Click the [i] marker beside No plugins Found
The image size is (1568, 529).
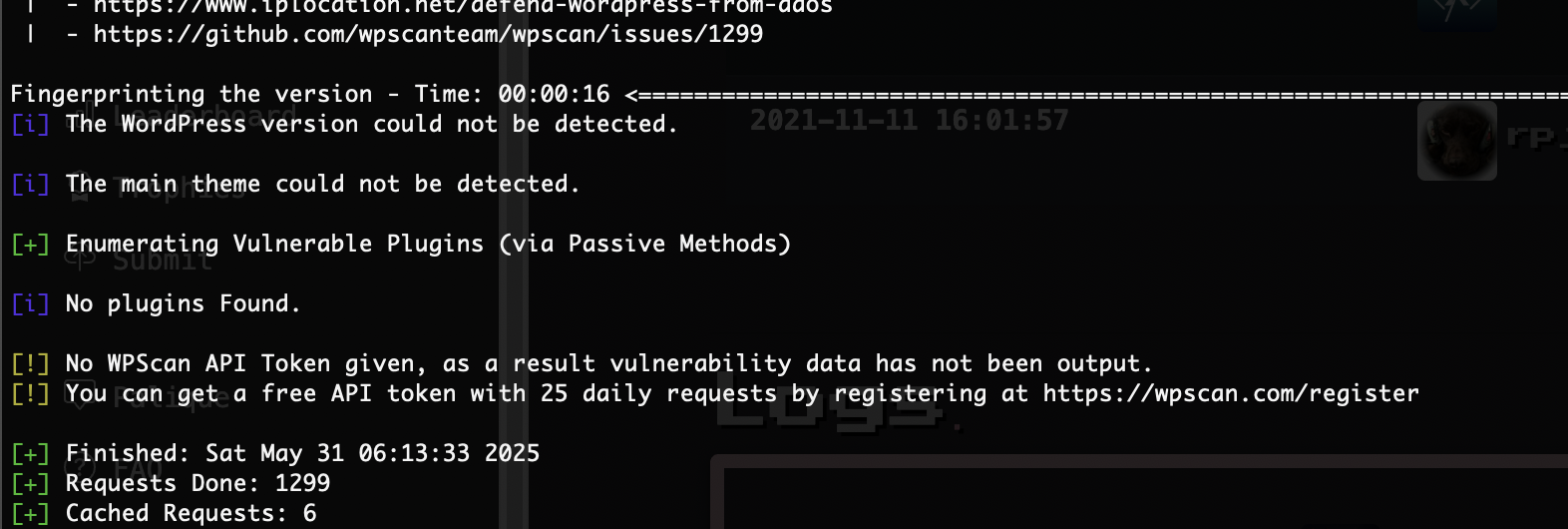click(x=30, y=304)
